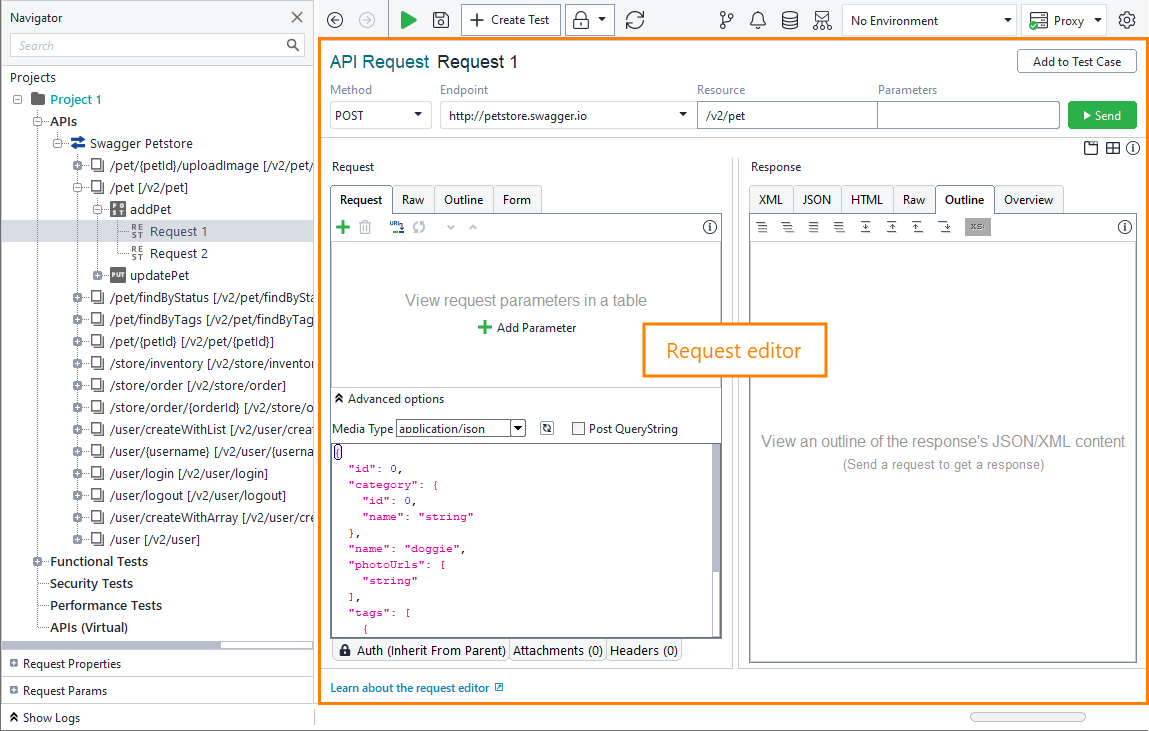Collapse the Swagger Petstore tree node
The width and height of the screenshot is (1149, 731).
59,143
